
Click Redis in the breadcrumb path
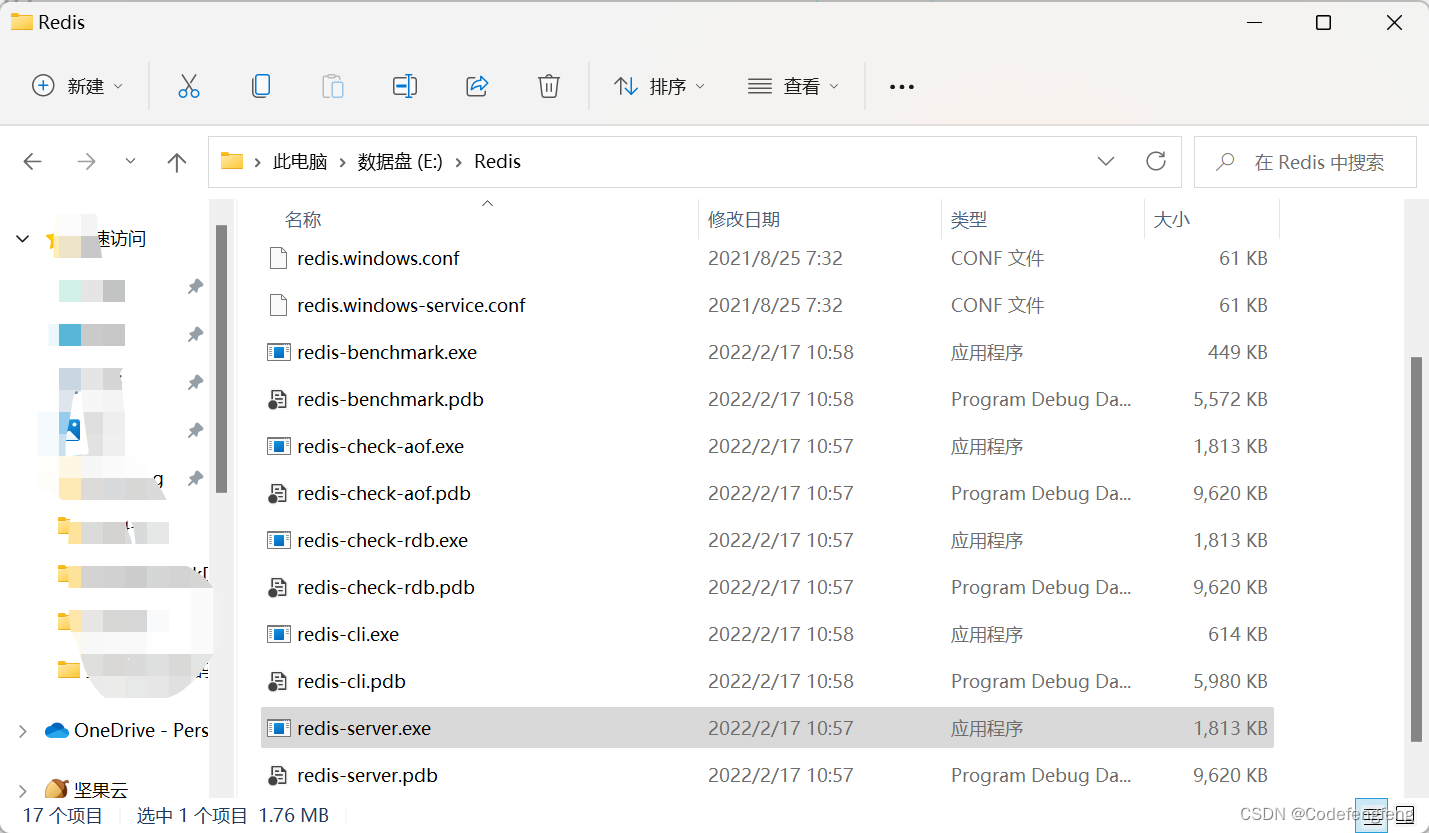(x=497, y=162)
